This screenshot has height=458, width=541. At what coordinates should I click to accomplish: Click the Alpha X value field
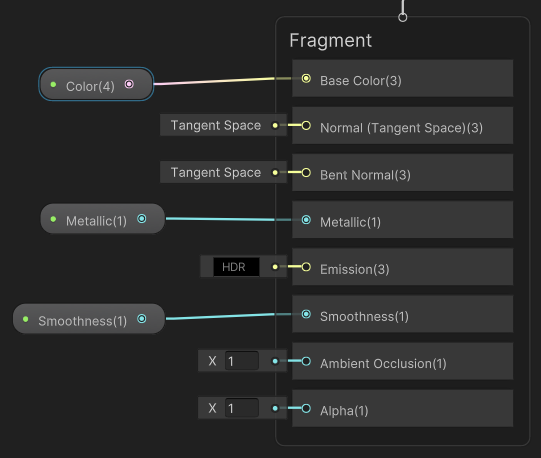(x=242, y=408)
